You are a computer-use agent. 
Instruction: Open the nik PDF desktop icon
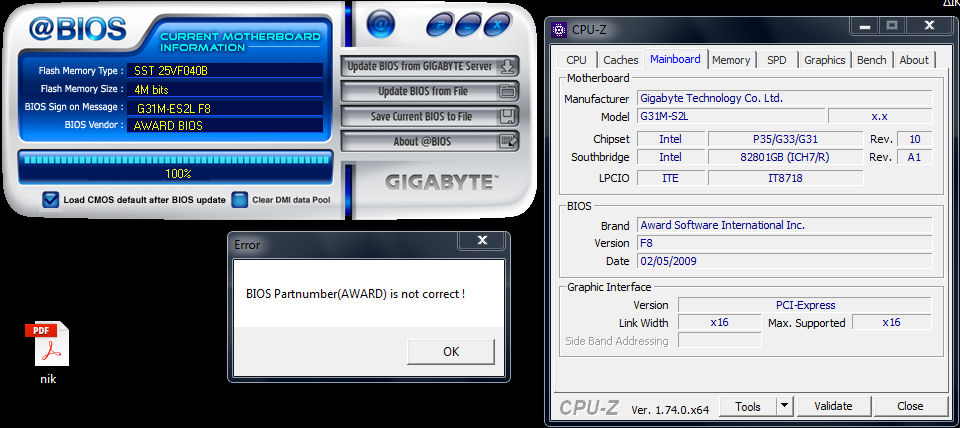pos(48,353)
